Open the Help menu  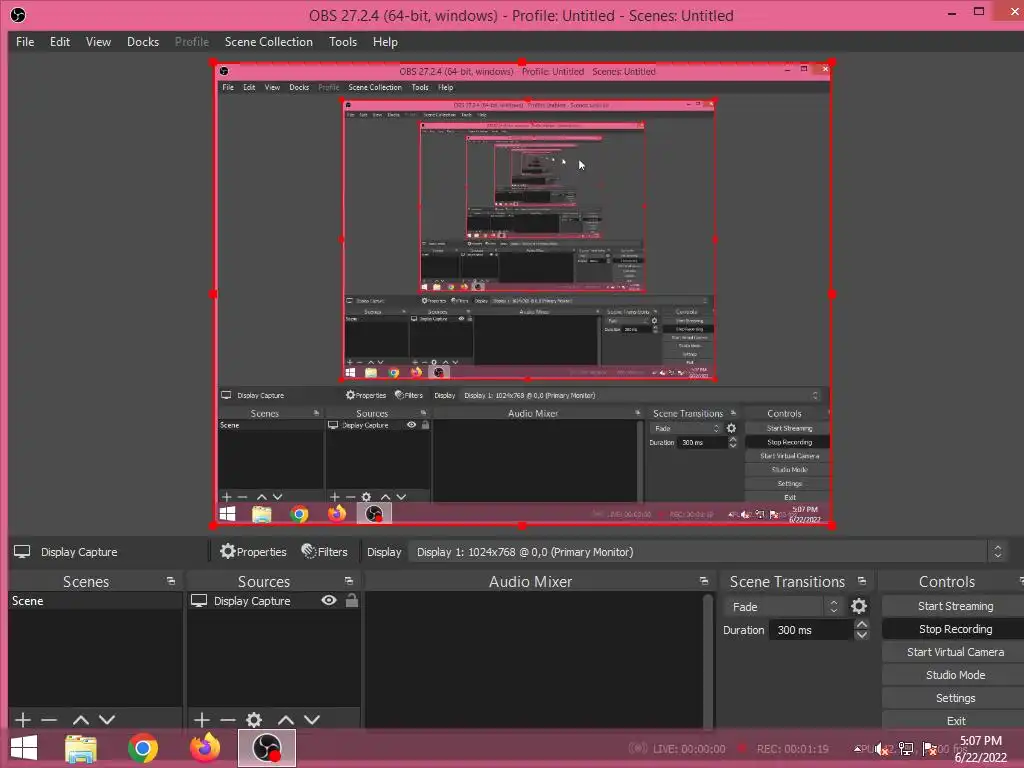tap(385, 42)
